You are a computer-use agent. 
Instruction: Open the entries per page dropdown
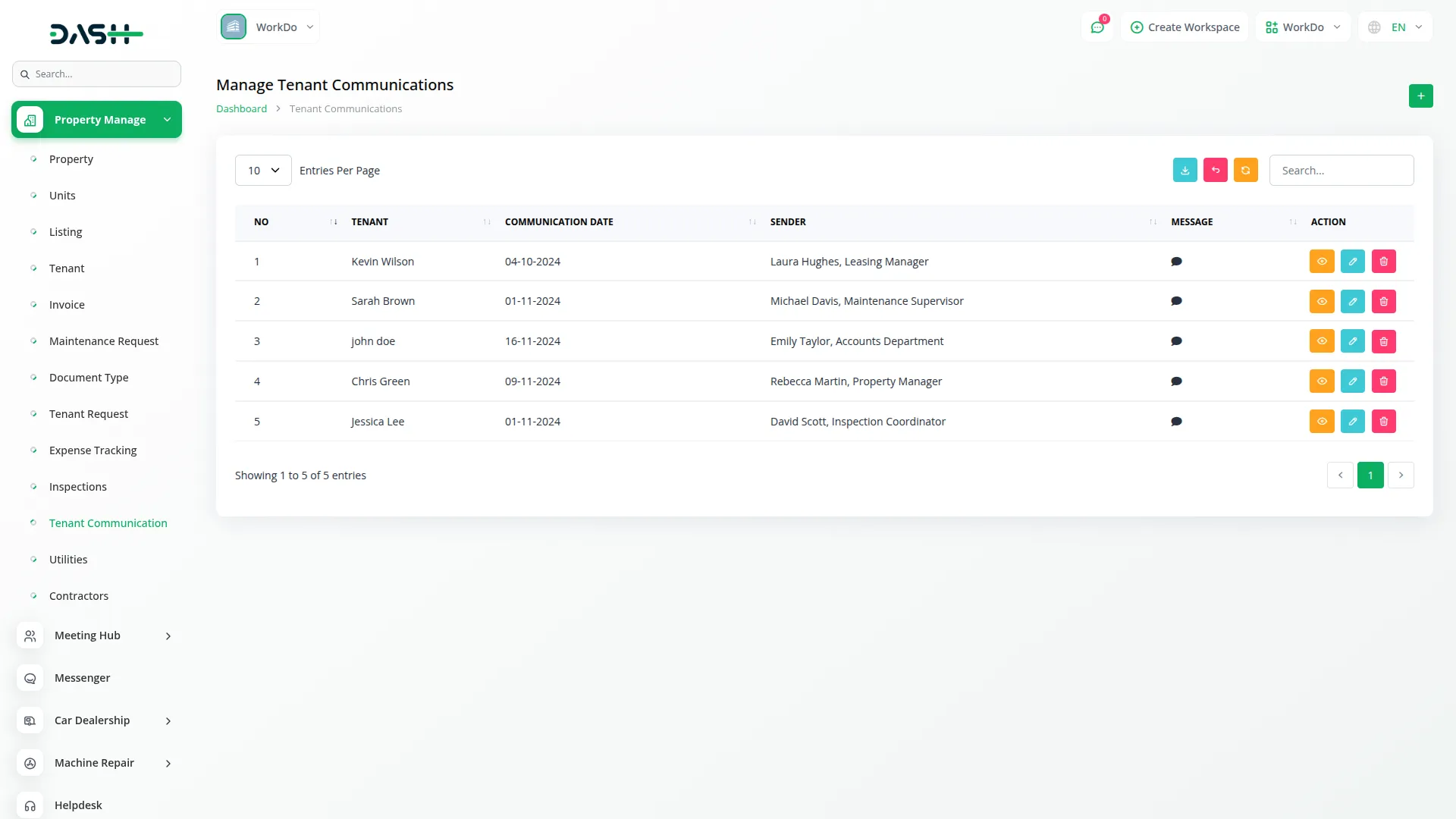tap(263, 171)
